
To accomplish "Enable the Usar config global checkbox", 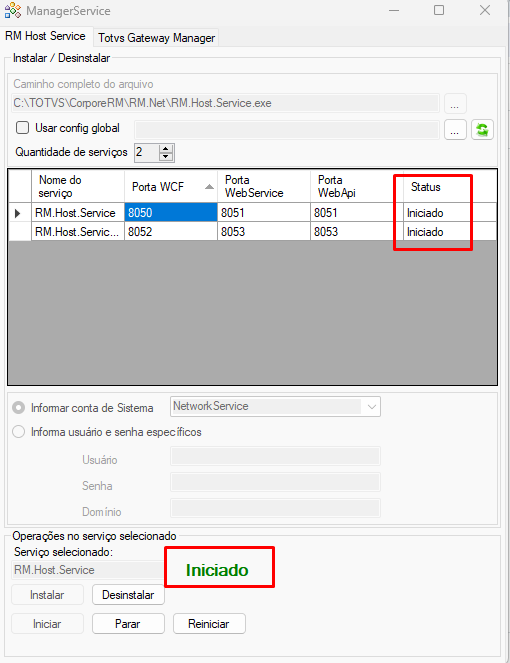I will 22,128.
